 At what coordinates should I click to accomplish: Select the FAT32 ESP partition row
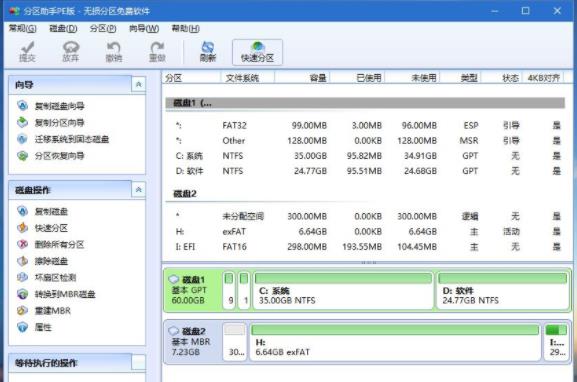click(365, 125)
